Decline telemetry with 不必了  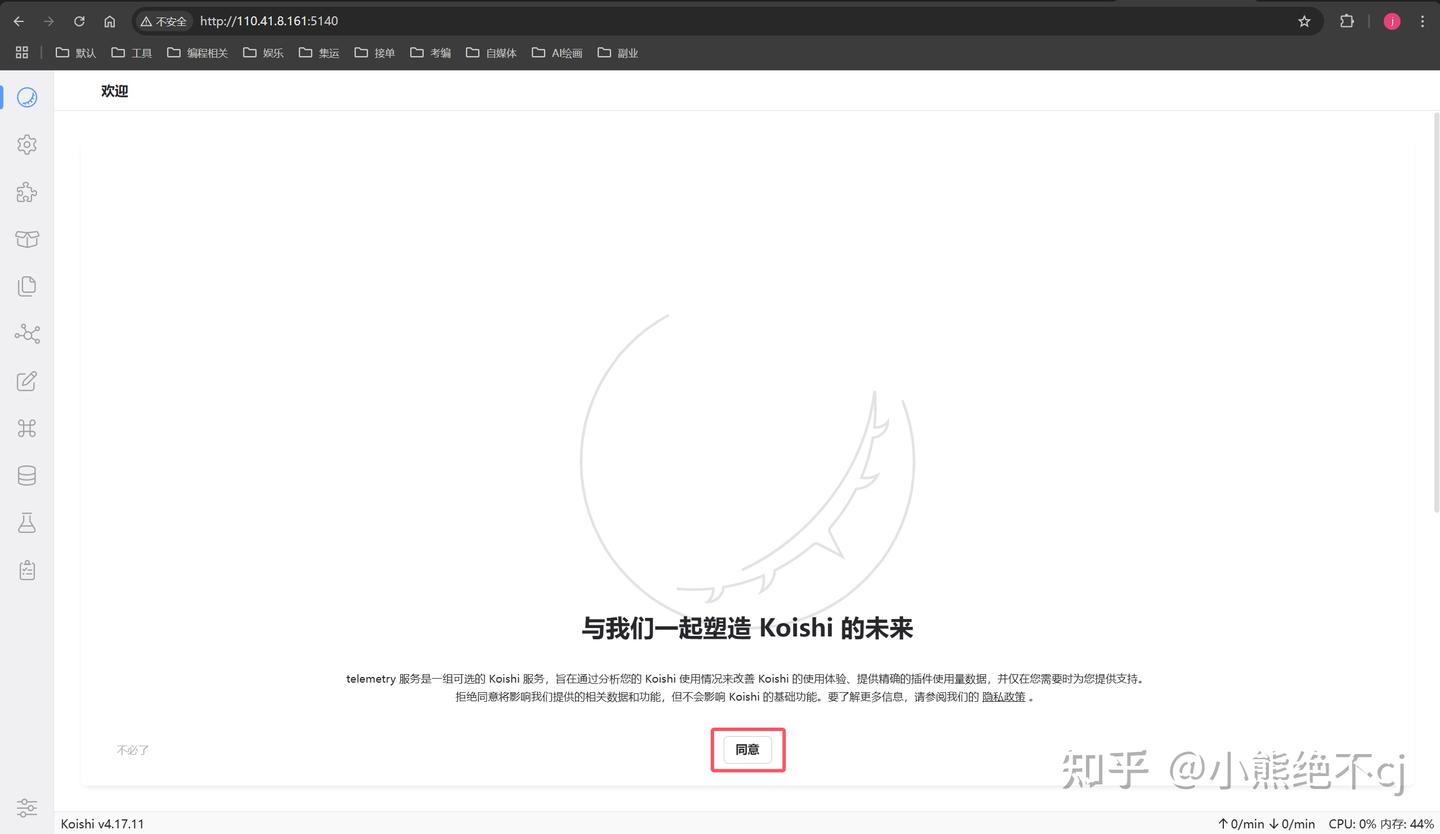(x=133, y=750)
